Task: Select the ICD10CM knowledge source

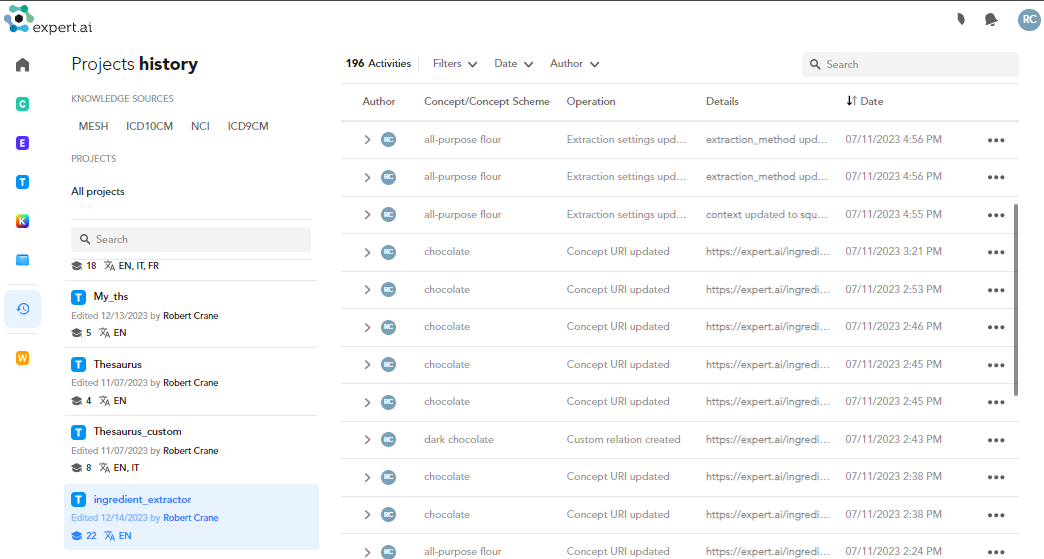Action: point(149,126)
